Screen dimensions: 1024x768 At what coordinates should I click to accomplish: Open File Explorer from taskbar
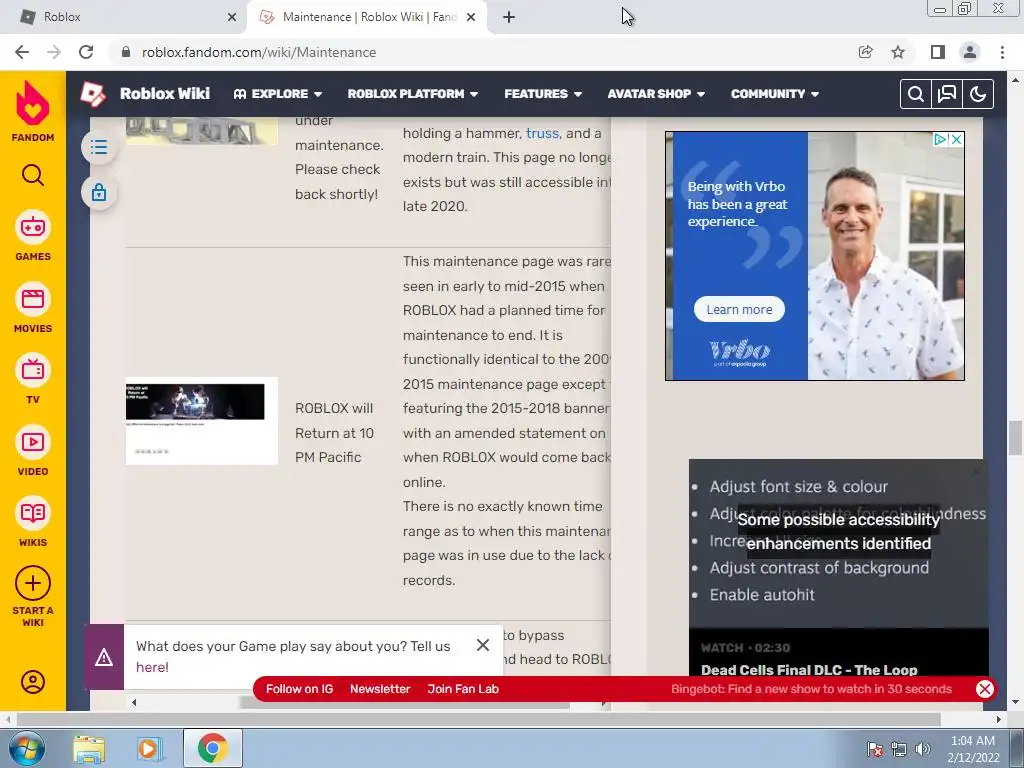89,748
